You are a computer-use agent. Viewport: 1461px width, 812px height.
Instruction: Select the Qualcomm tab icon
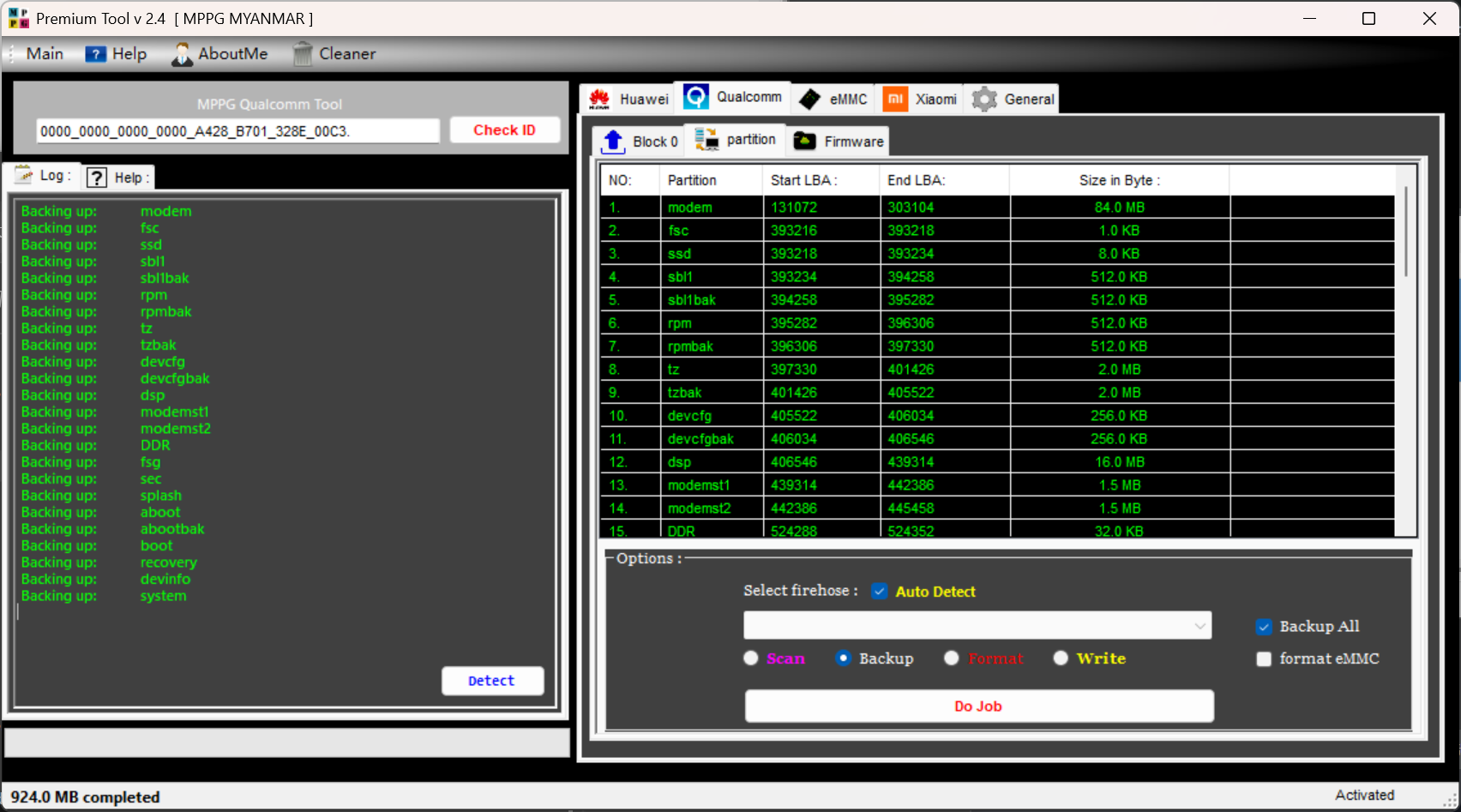(696, 98)
